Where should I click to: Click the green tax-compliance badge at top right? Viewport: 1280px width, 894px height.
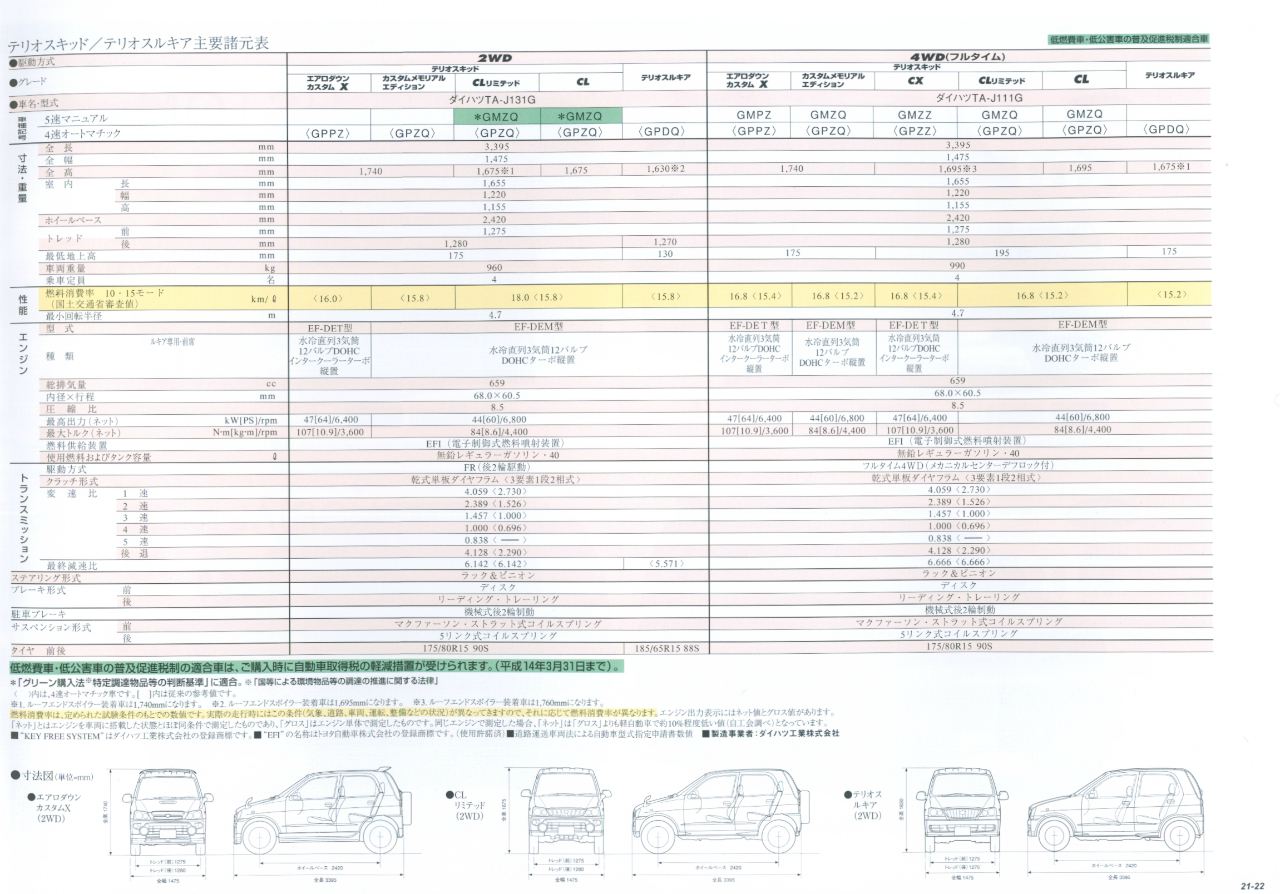[x=1128, y=39]
